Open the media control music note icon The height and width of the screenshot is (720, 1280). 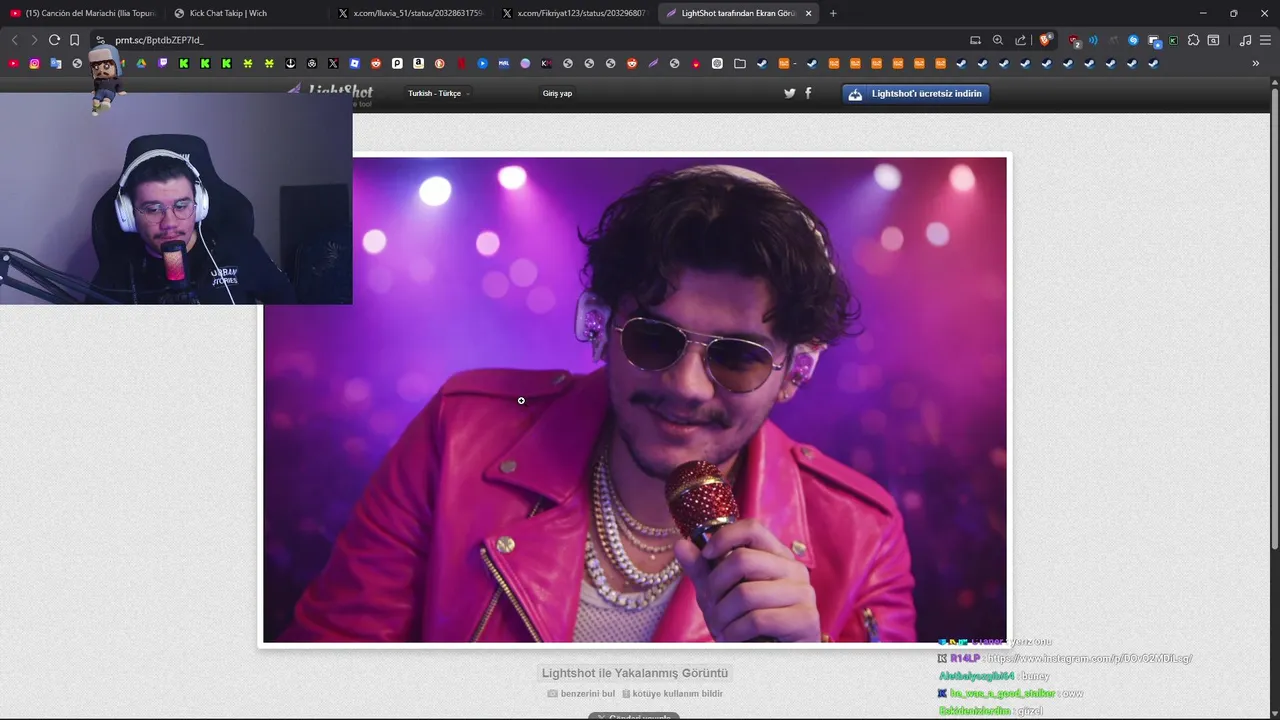pos(1245,40)
